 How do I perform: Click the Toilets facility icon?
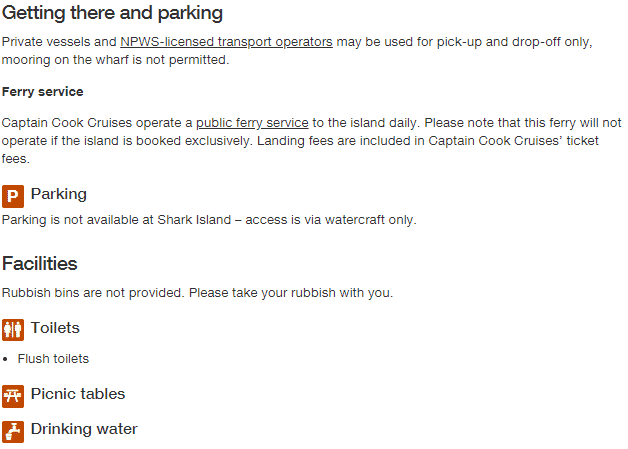[x=13, y=330]
